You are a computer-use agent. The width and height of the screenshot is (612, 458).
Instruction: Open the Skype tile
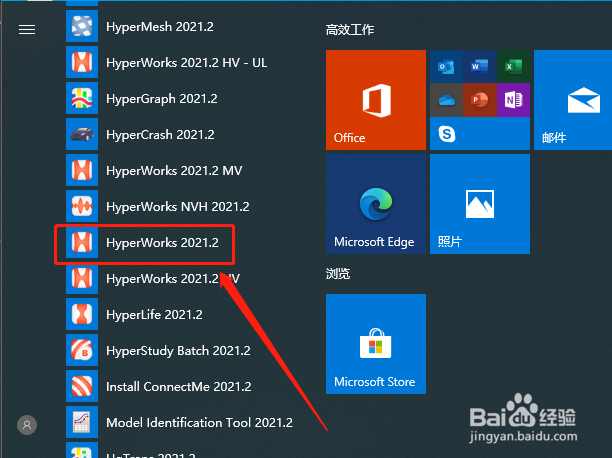coord(480,134)
